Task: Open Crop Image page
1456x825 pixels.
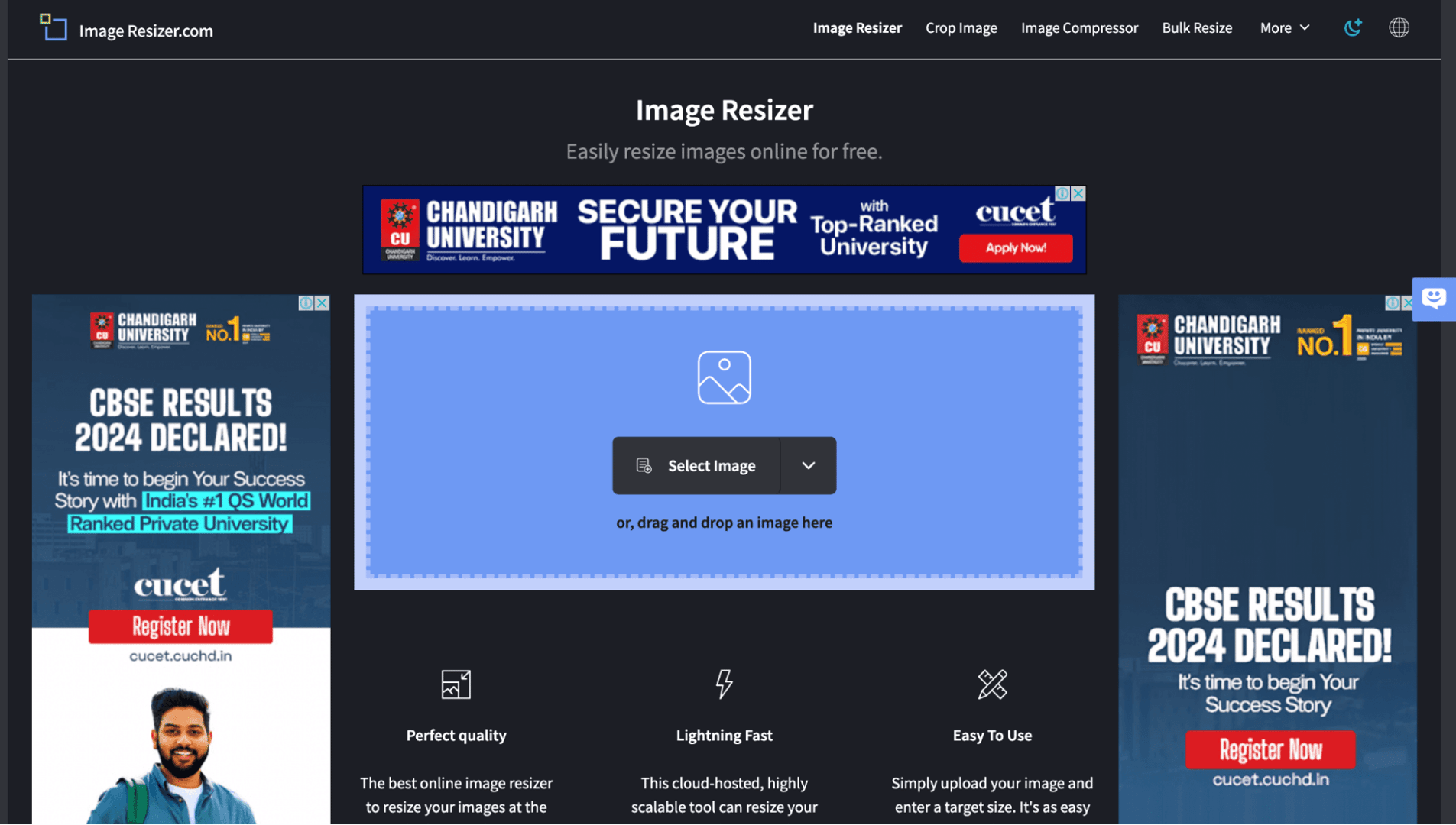Action: 961,27
